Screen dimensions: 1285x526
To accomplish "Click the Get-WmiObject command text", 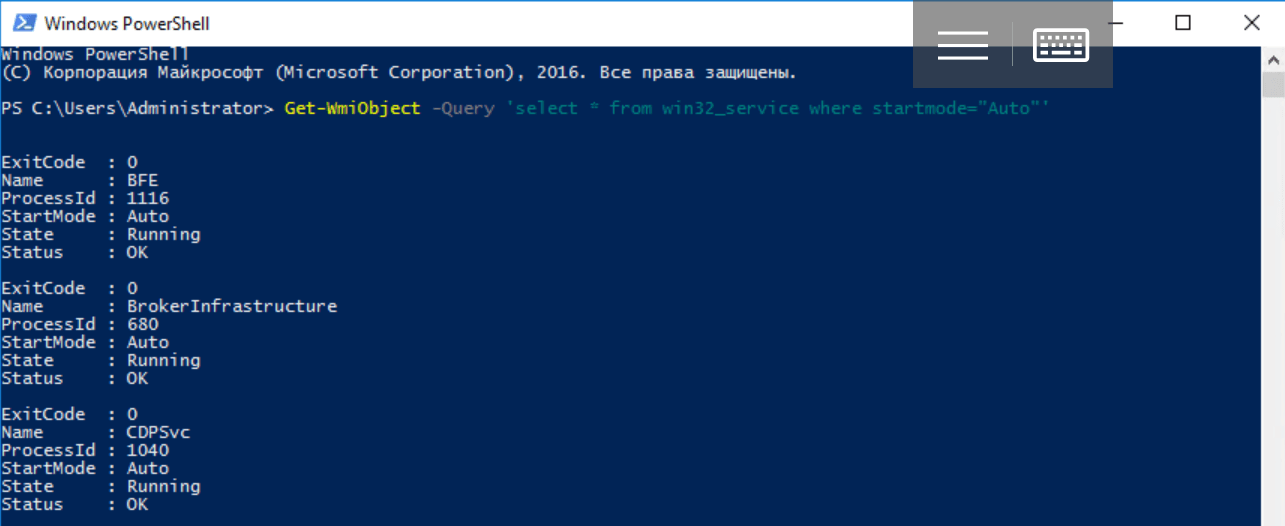I will tap(352, 108).
